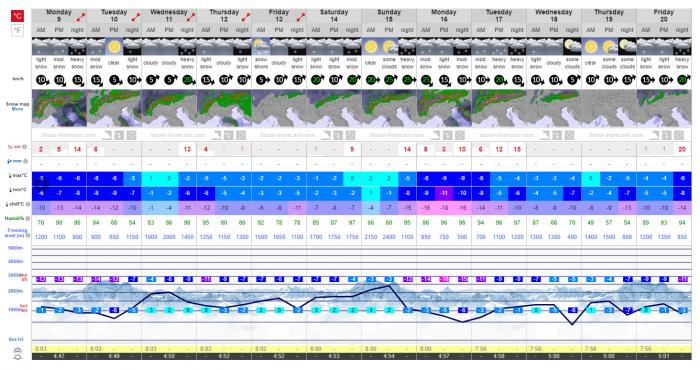This screenshot has width=700, height=370.
Task: Click the sunrise icon beside 8:03
Action: 17,350
